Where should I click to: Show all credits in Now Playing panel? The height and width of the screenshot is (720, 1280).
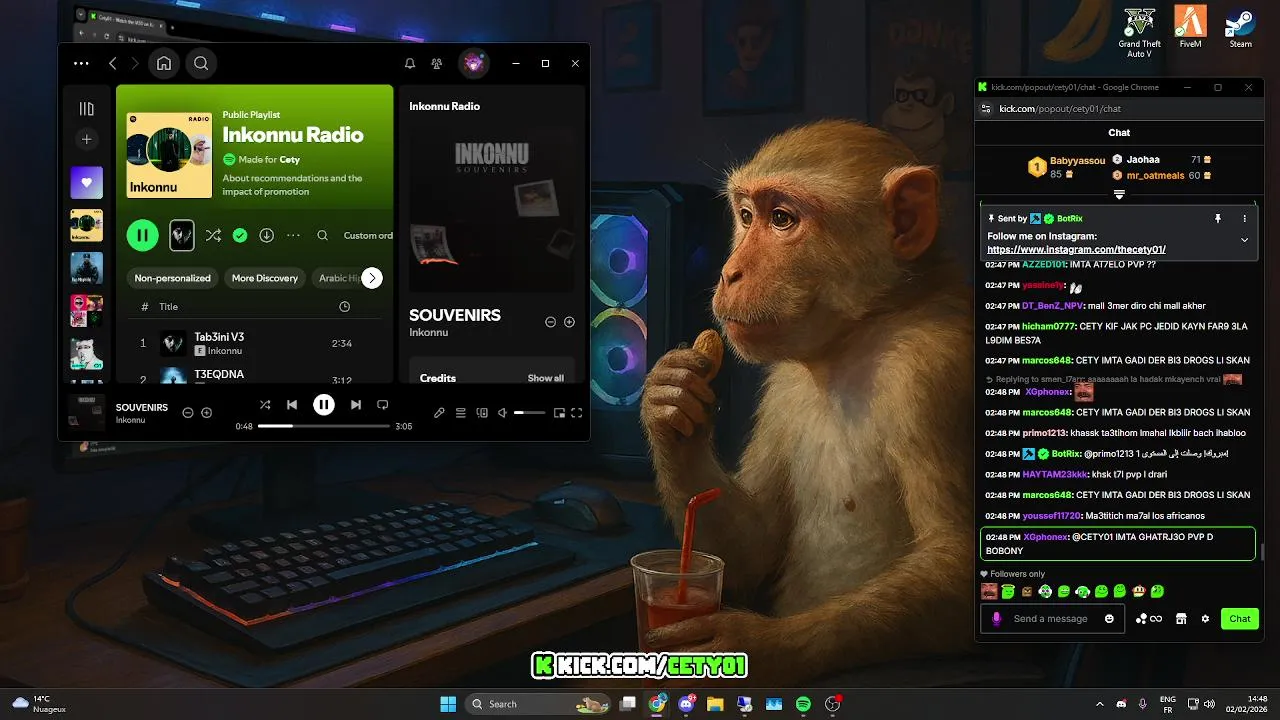click(x=546, y=378)
